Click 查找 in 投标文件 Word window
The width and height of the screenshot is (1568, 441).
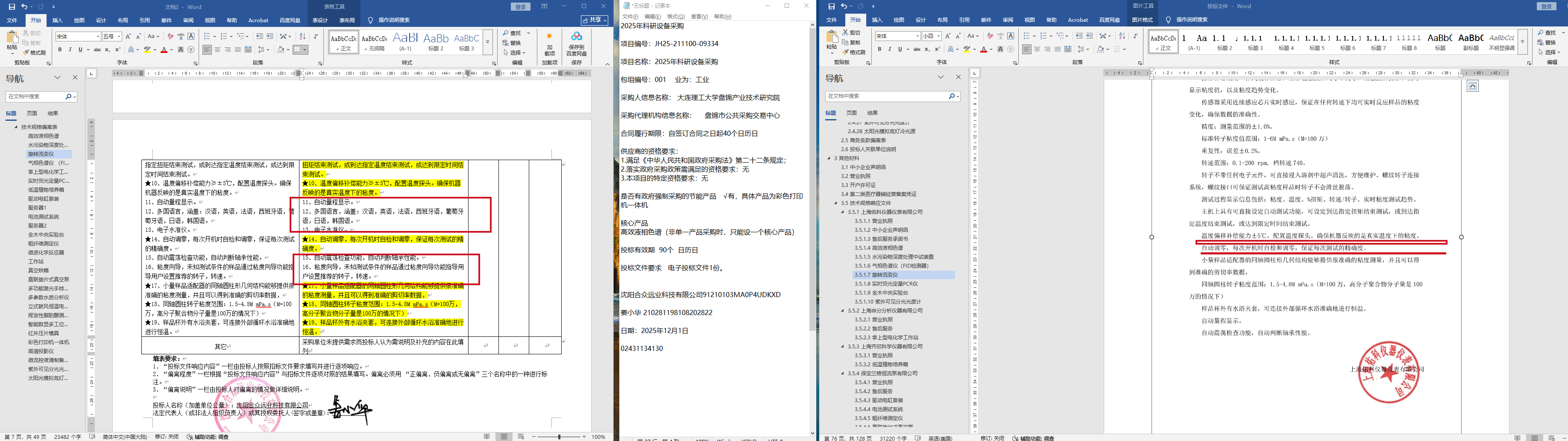(1547, 33)
